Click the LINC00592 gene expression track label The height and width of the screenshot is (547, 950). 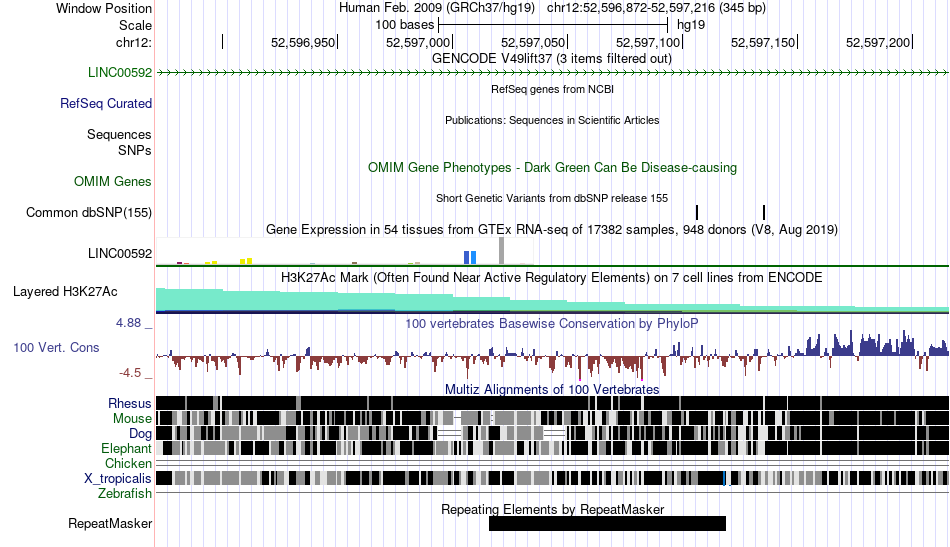(x=119, y=254)
